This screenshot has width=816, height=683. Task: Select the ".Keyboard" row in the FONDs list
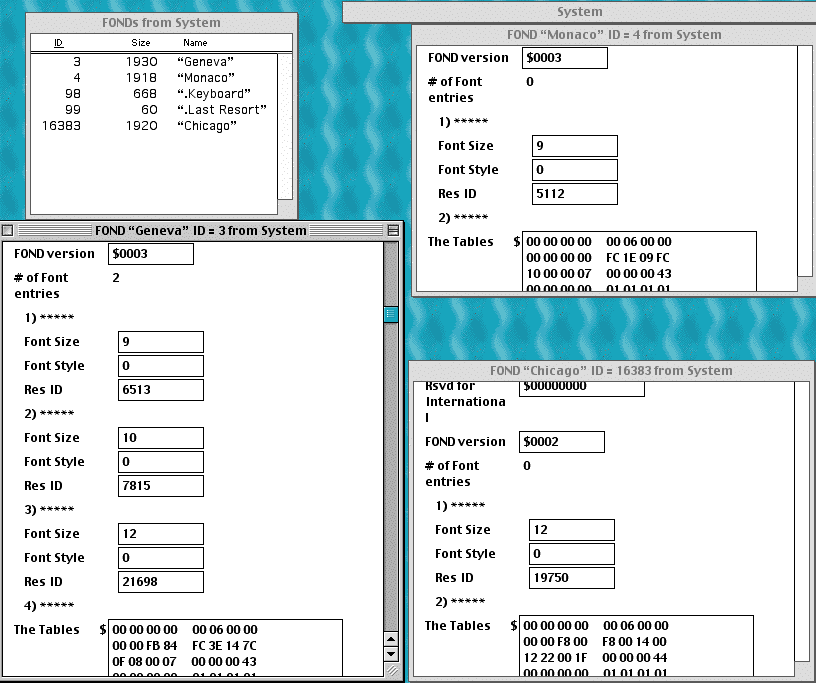[x=154, y=94]
